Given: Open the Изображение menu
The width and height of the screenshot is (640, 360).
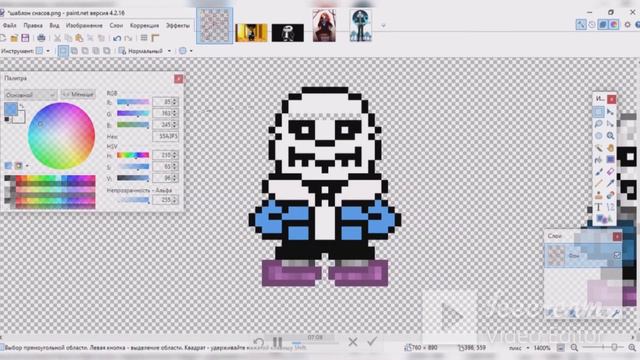Looking at the screenshot, I should click(84, 25).
